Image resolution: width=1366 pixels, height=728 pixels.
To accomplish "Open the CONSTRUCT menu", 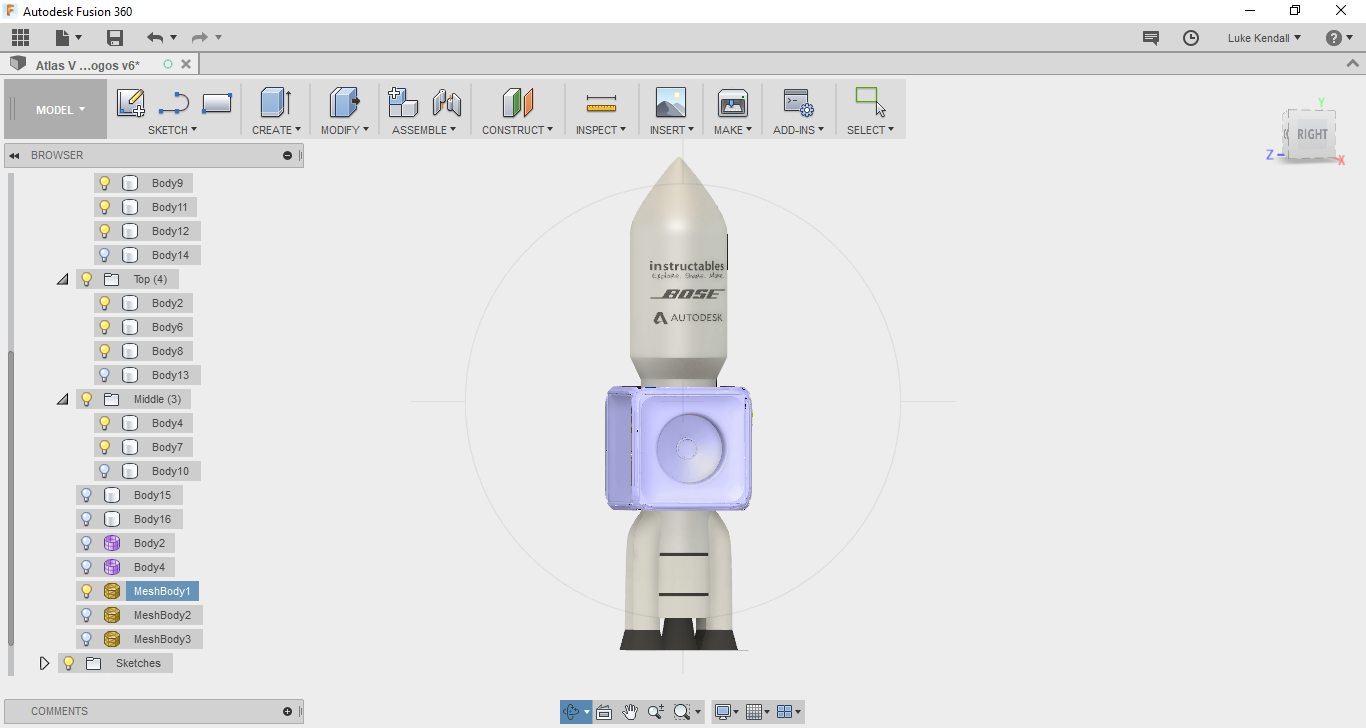I will [x=517, y=130].
